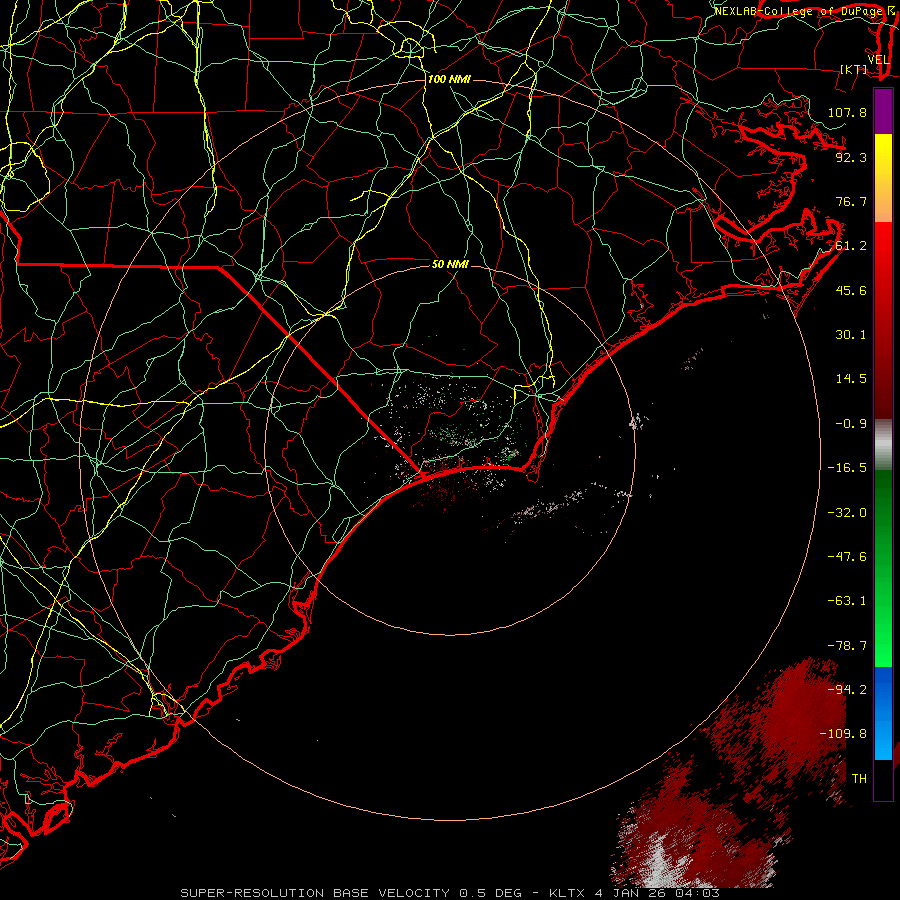Click the [KT] units label
Viewport: 900px width, 900px height.
click(853, 69)
